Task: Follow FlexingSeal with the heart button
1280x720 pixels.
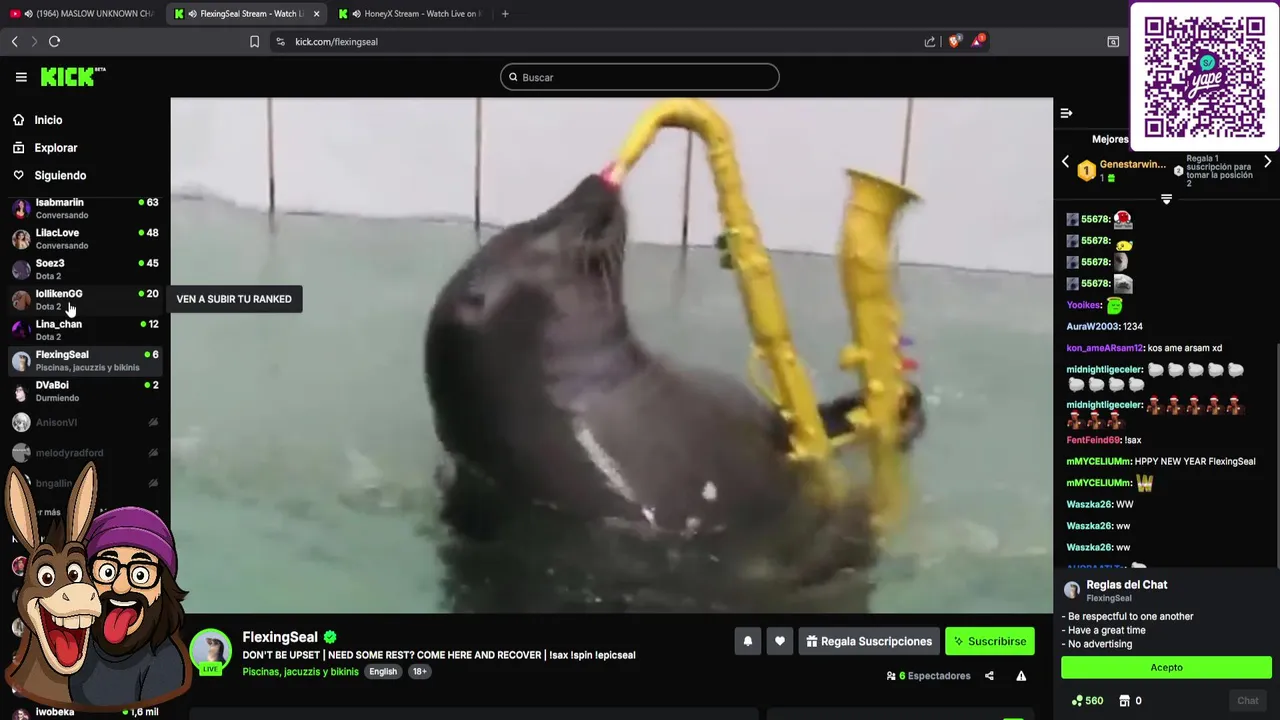Action: tap(780, 642)
